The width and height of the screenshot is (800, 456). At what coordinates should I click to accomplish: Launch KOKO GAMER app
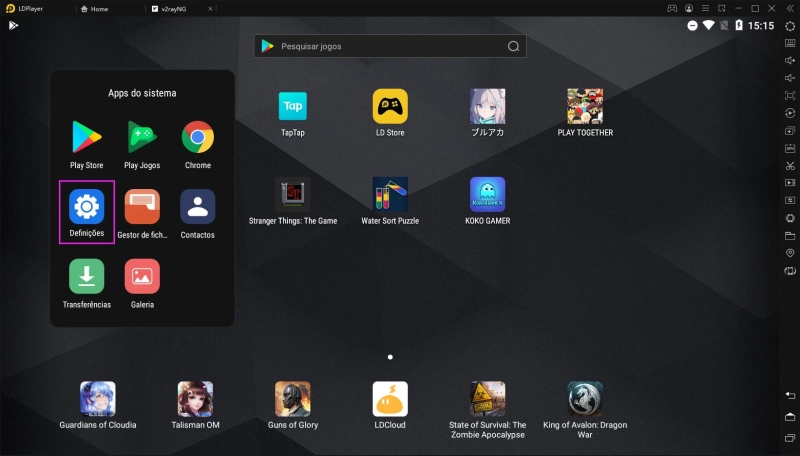(x=488, y=201)
